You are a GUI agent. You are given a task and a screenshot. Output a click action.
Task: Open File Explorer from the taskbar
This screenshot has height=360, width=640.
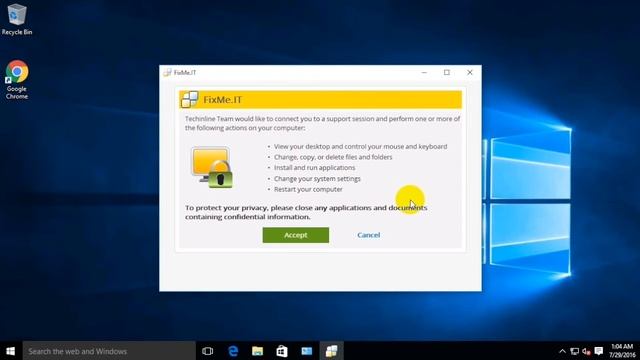[x=257, y=351]
